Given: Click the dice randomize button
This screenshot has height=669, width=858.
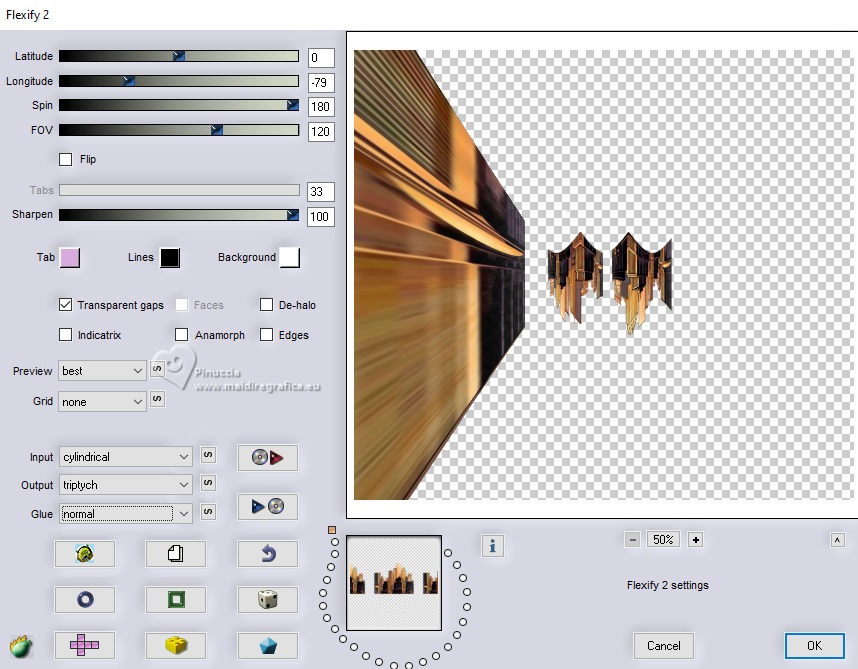Looking at the screenshot, I should point(268,600).
